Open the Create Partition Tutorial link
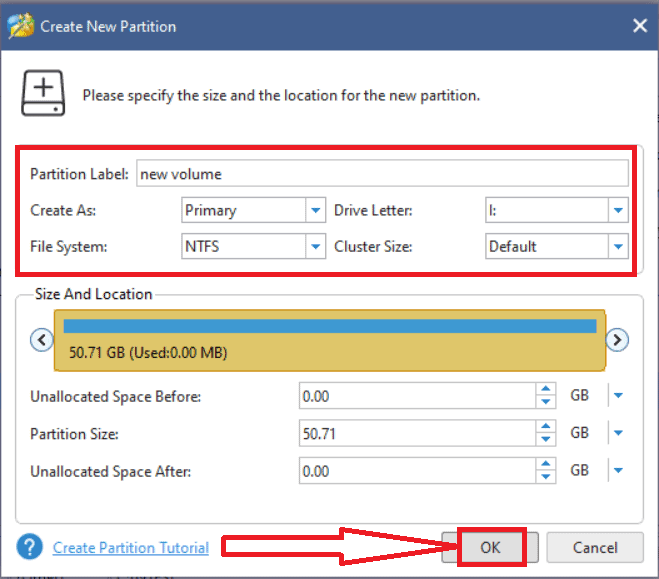 click(131, 547)
